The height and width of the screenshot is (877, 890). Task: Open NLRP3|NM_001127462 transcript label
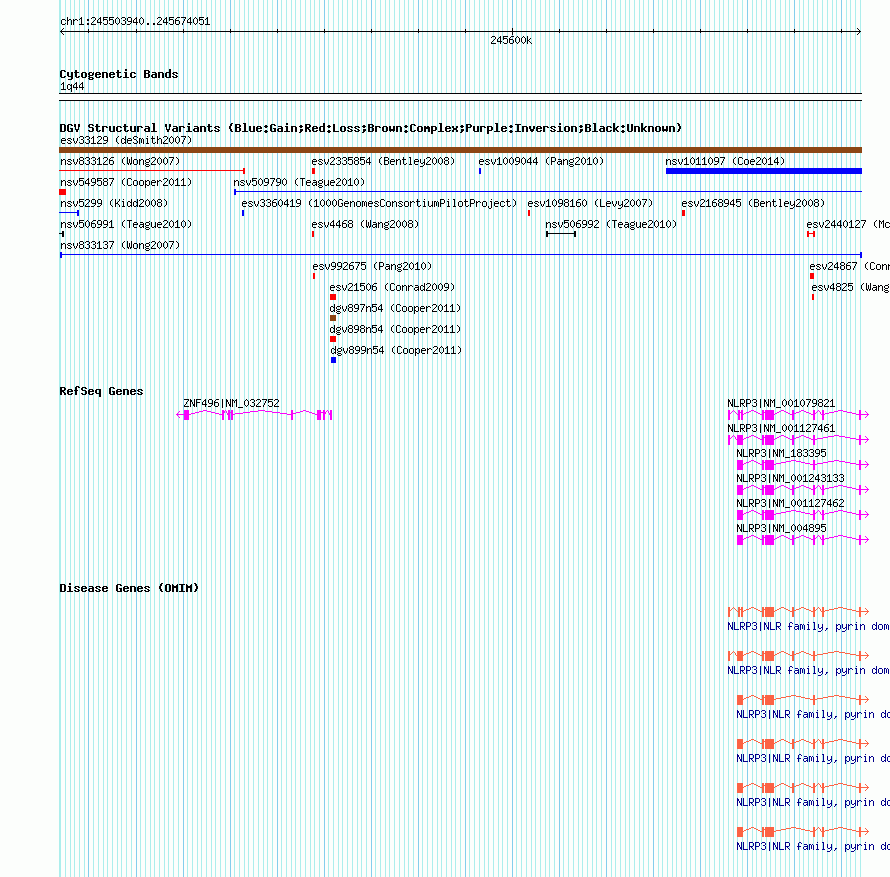click(790, 503)
